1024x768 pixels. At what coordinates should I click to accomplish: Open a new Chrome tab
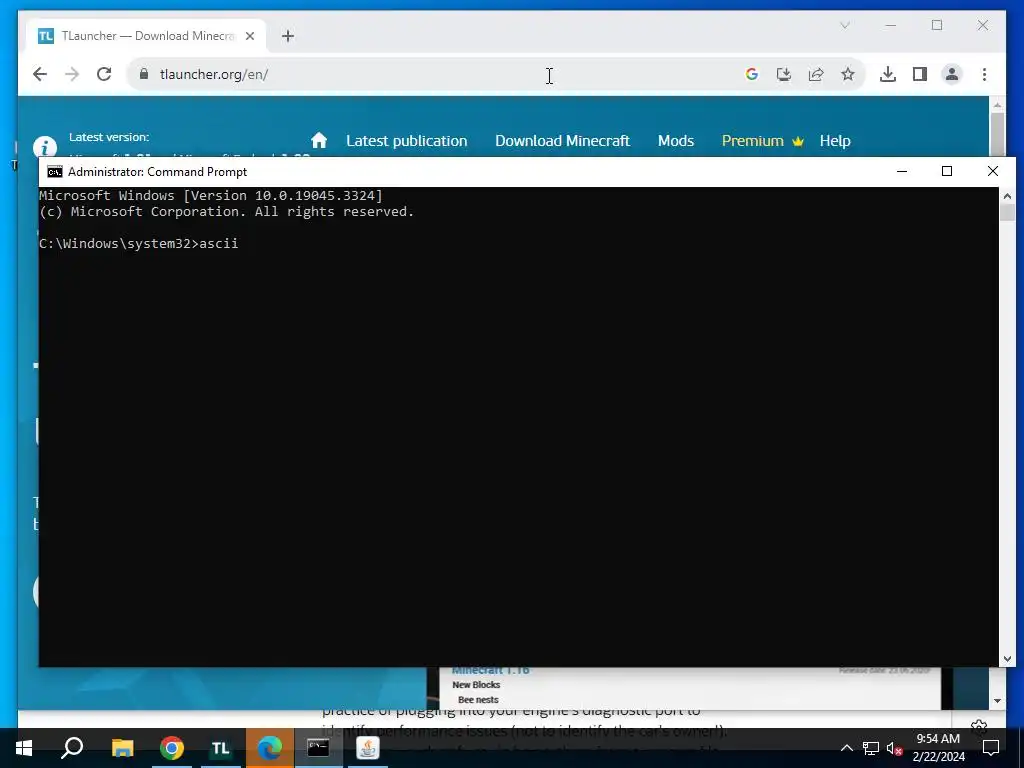288,36
